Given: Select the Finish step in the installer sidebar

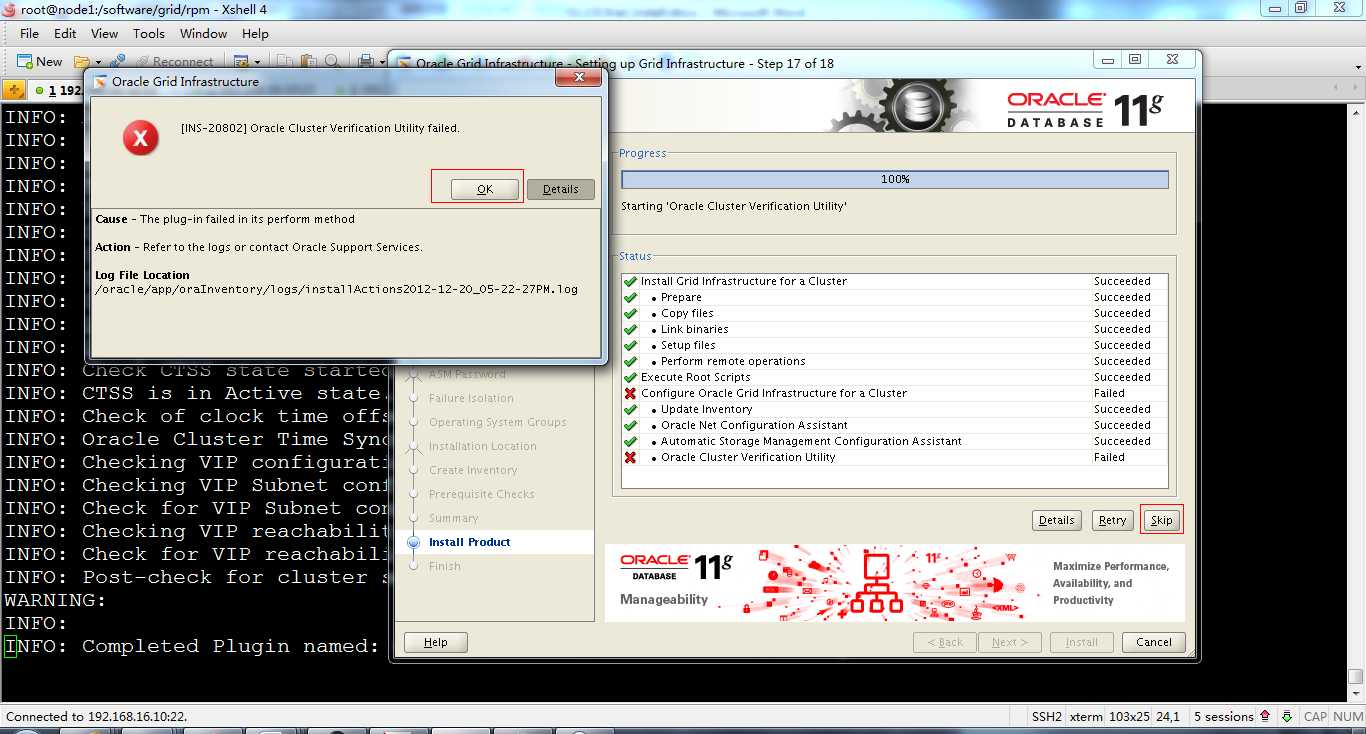Looking at the screenshot, I should point(445,566).
